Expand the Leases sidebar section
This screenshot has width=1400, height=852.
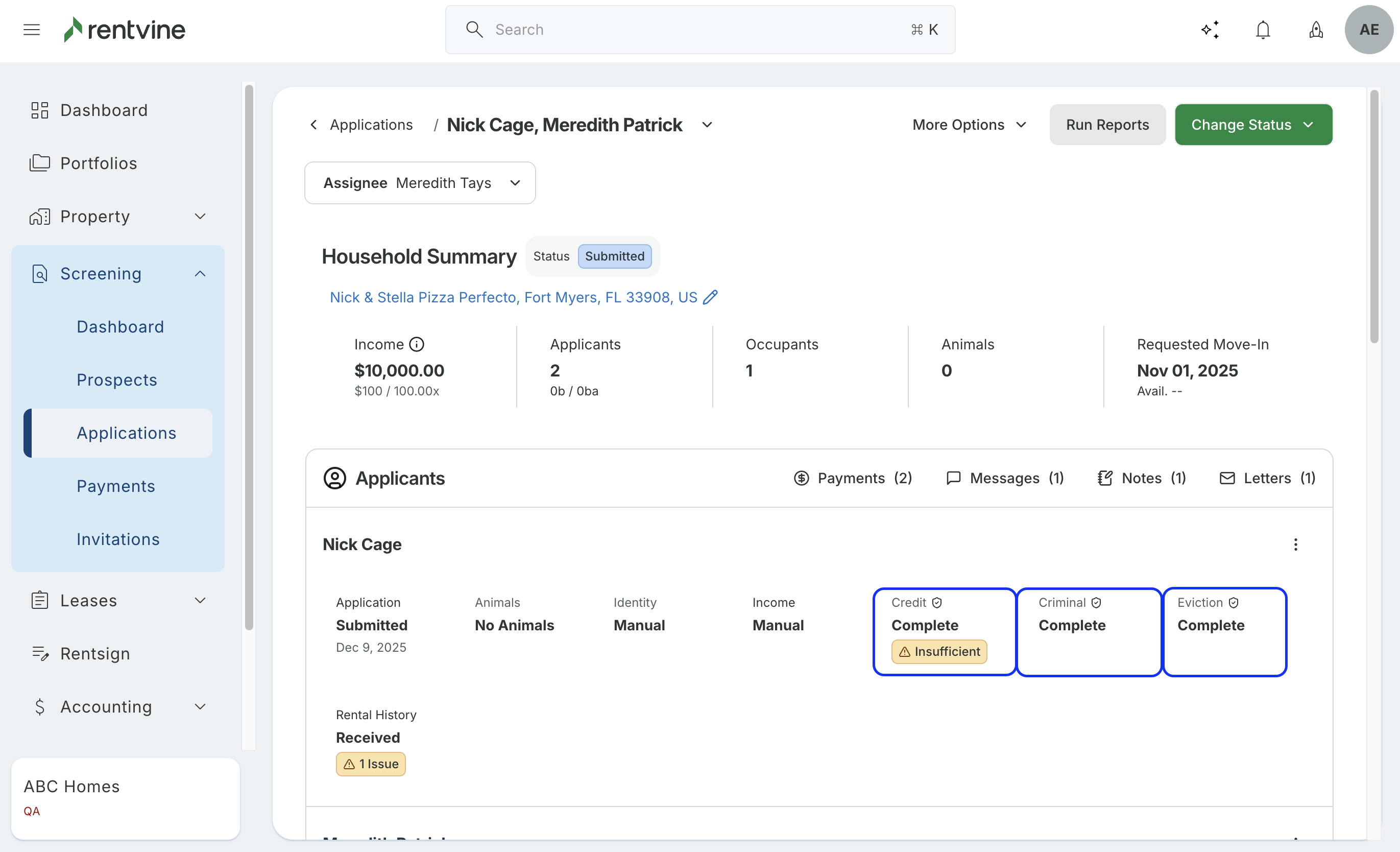200,601
